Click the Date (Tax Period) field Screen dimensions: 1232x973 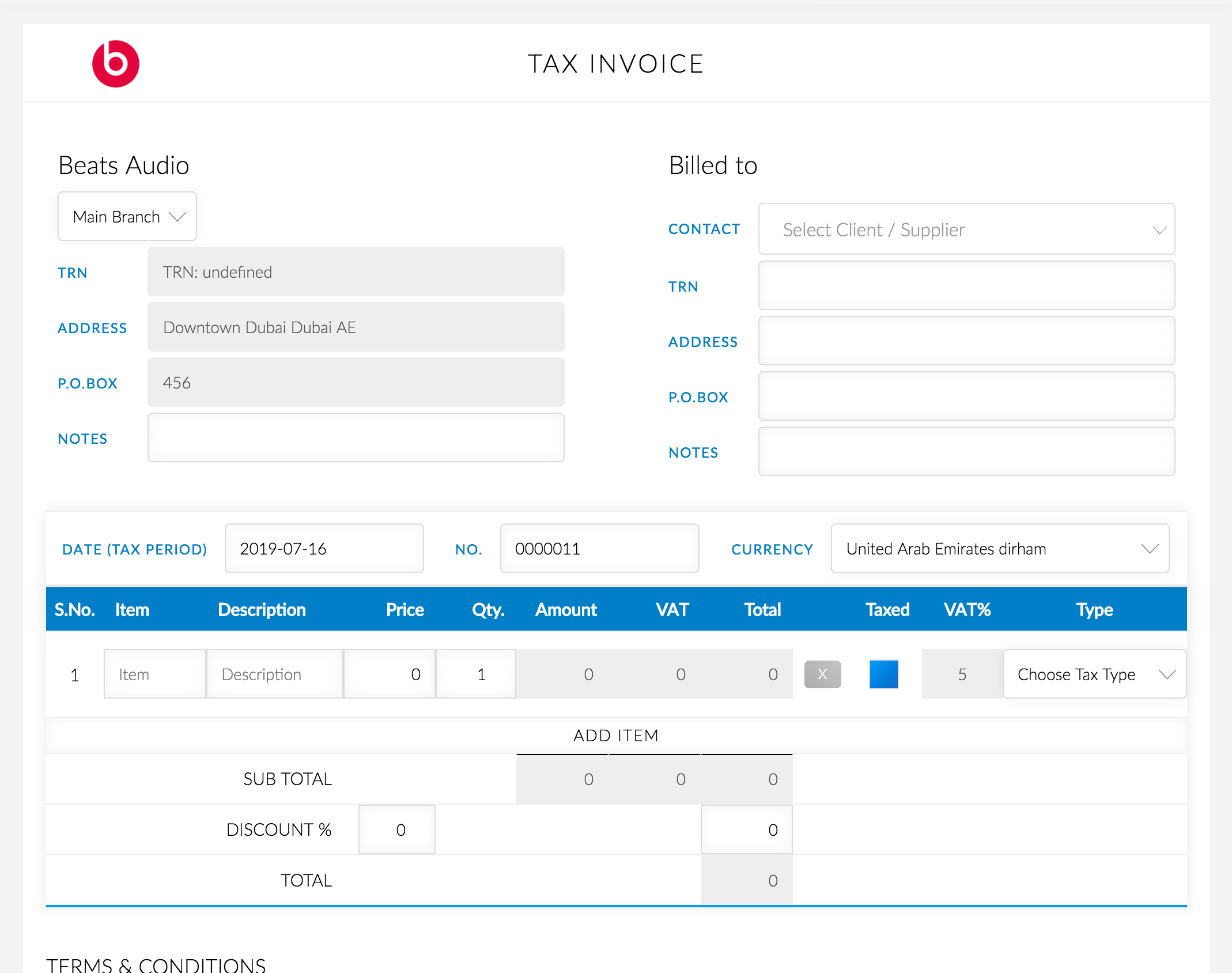tap(324, 548)
